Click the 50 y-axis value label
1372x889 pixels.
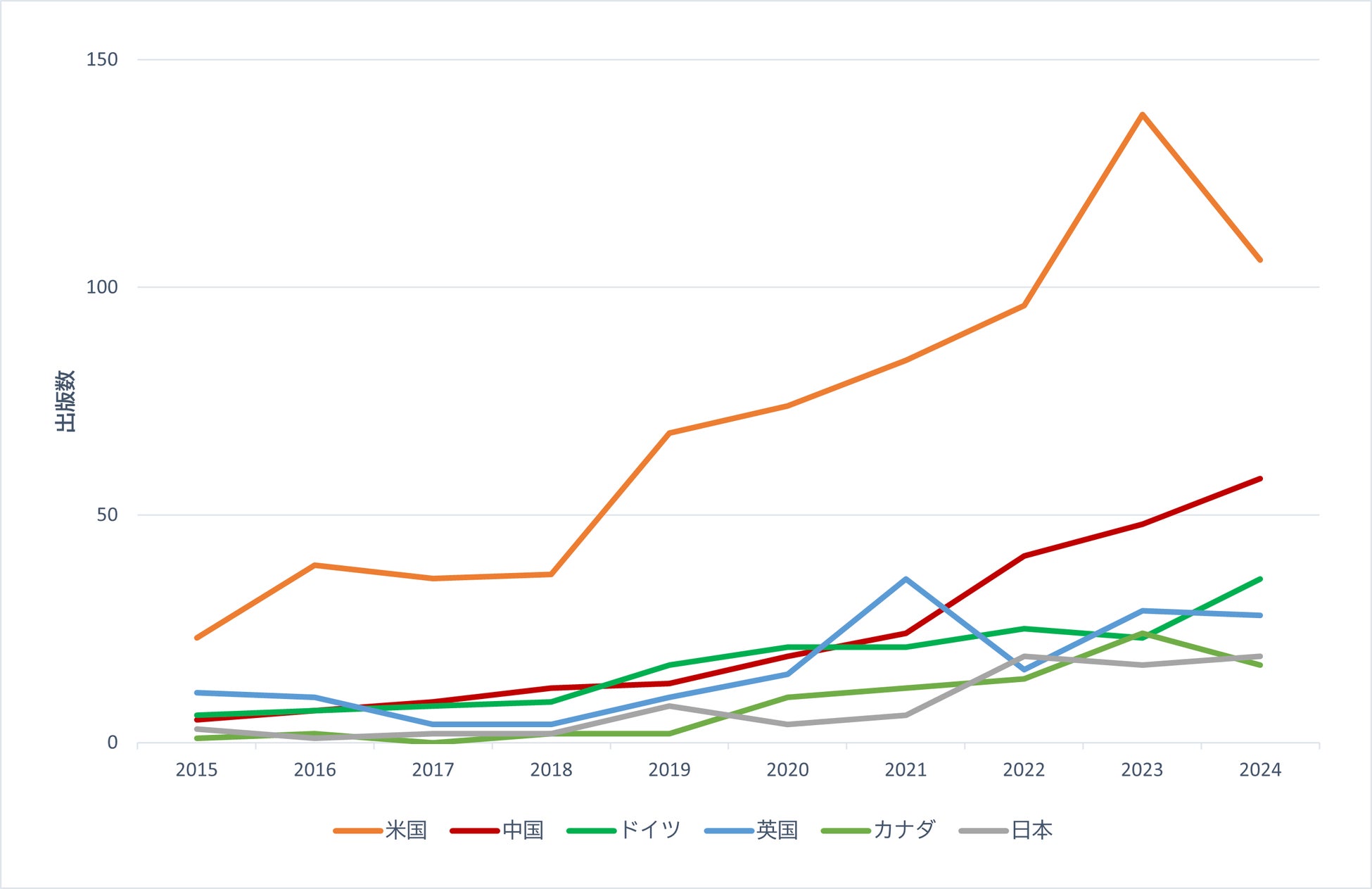click(x=107, y=515)
